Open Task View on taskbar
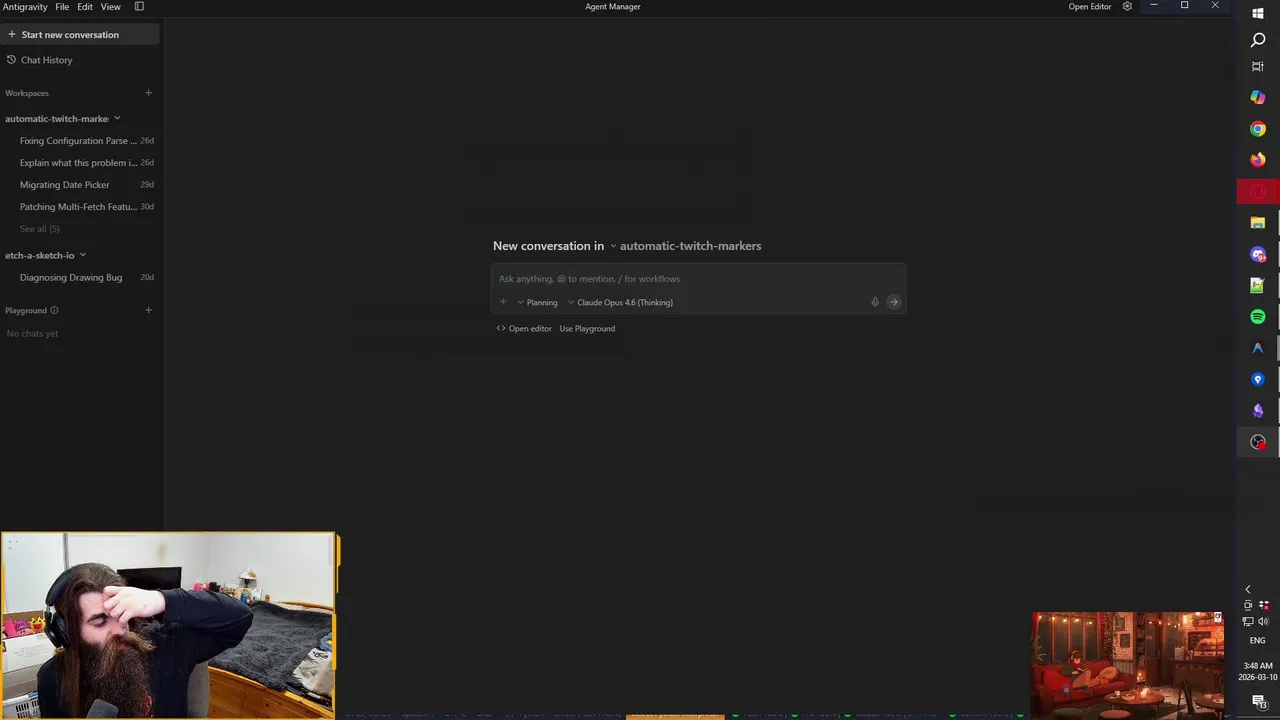This screenshot has width=1280, height=720. (x=1258, y=66)
